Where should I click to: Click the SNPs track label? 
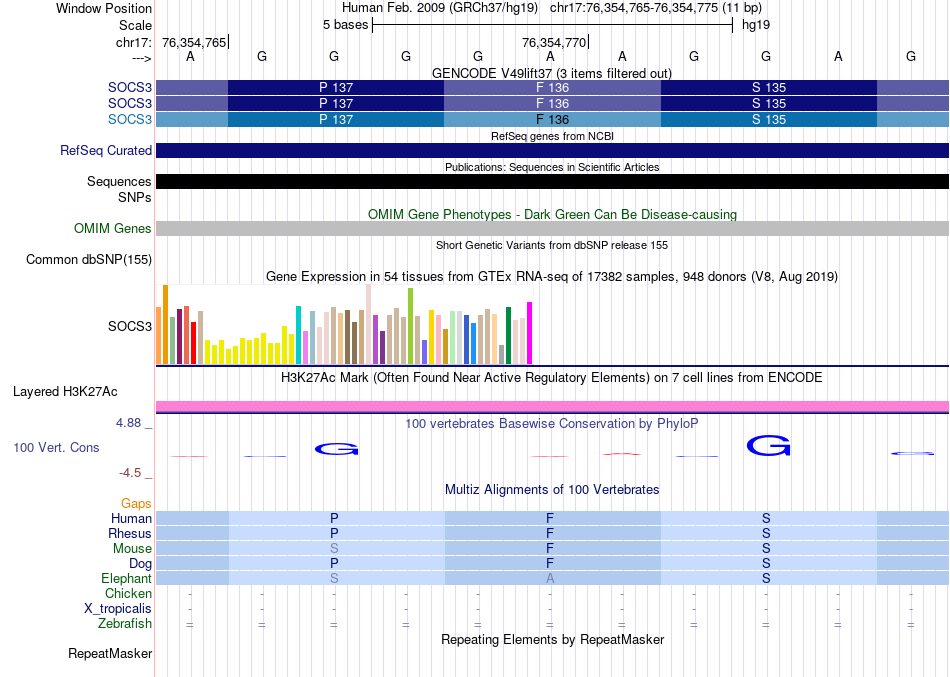click(135, 197)
